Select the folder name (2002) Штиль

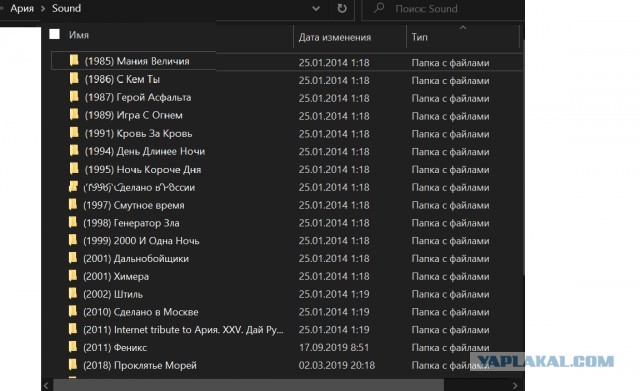coord(113,294)
